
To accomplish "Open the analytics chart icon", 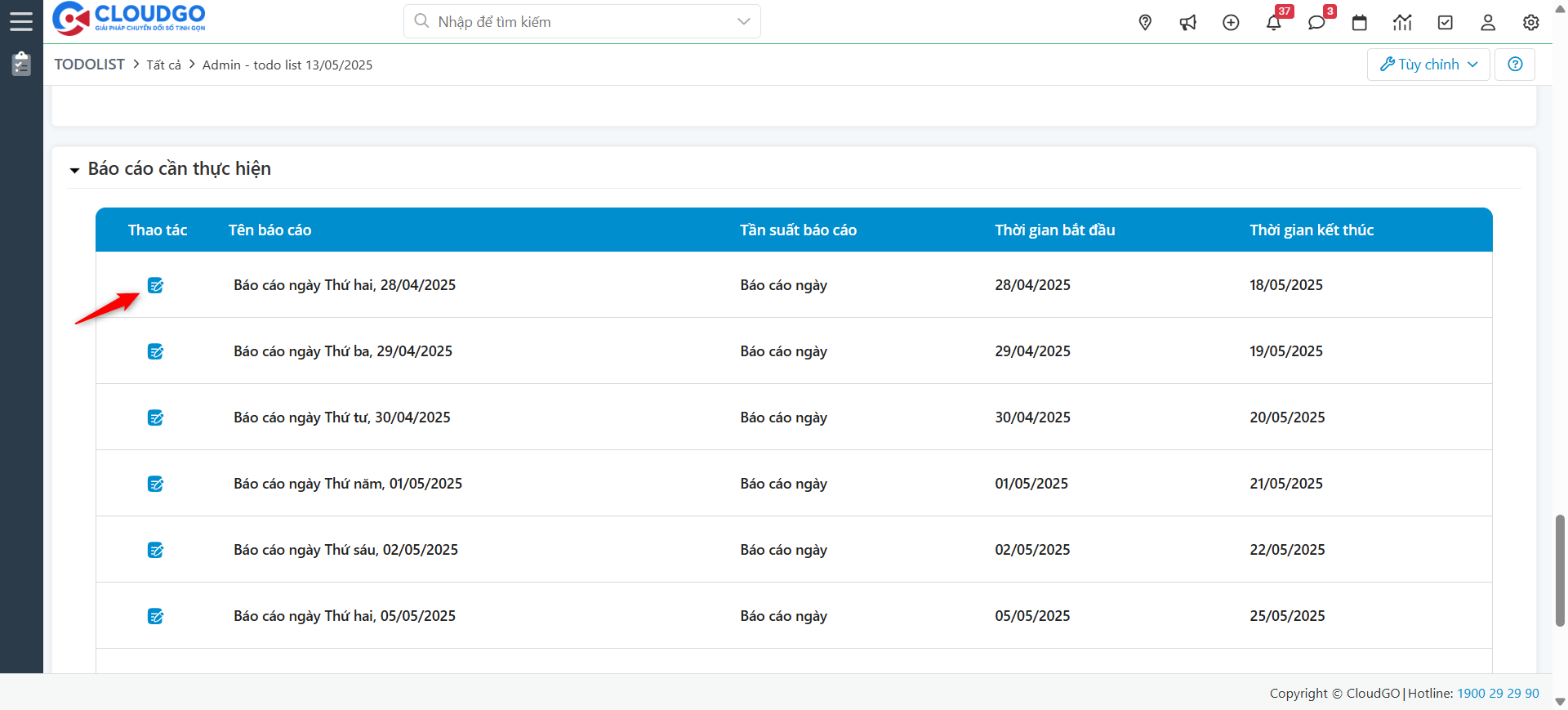I will 1402,23.
